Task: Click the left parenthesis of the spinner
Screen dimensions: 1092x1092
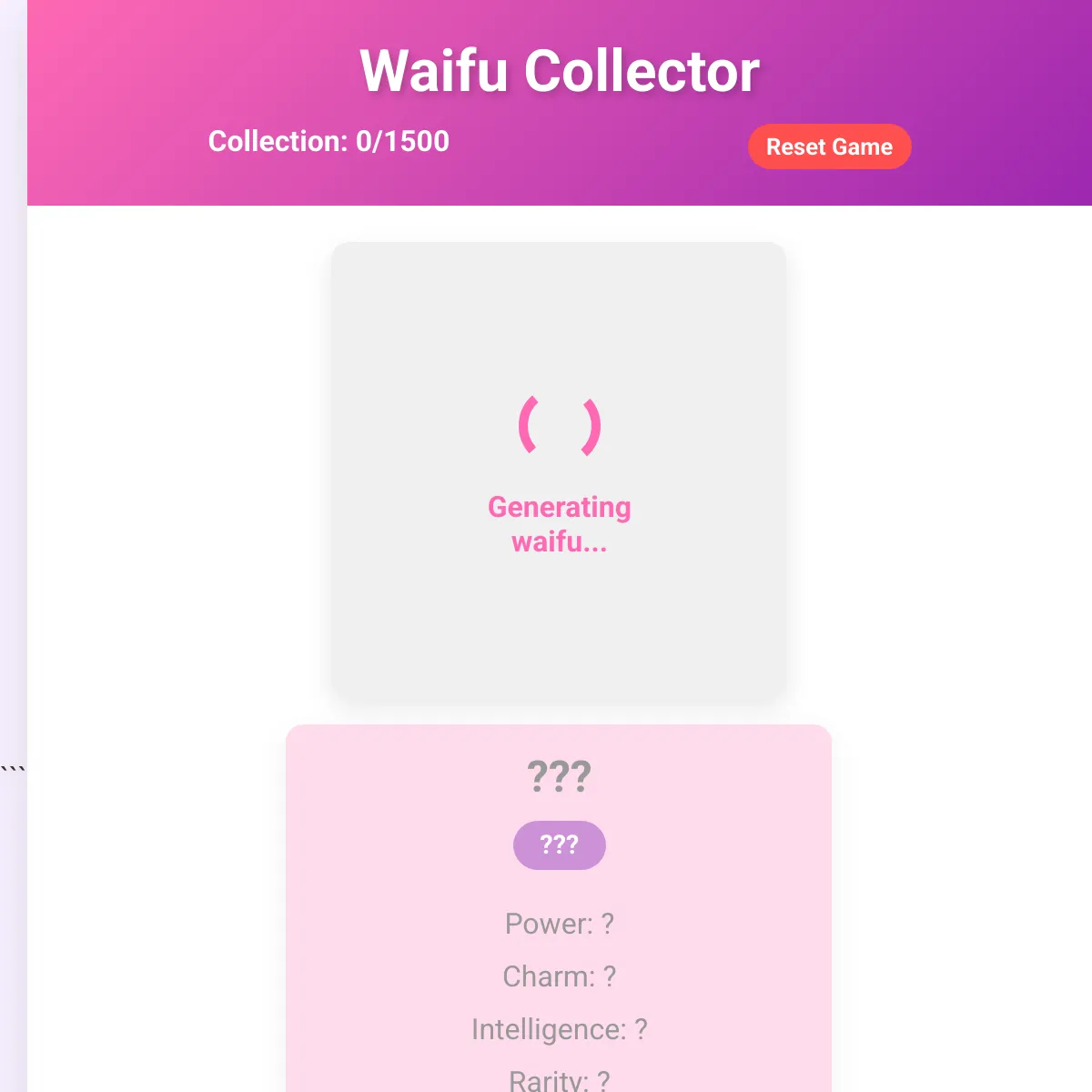Action: click(528, 426)
